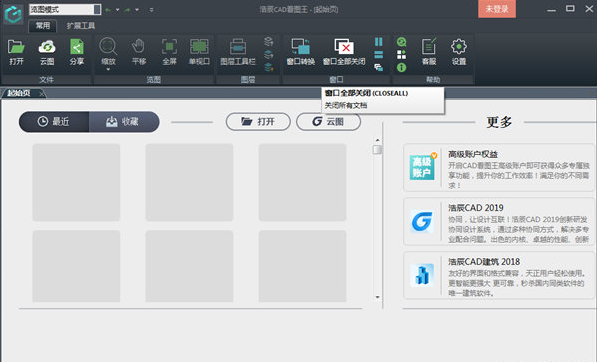Image resolution: width=597 pixels, height=362 pixels.
Task: Click the 云图 pill button on start page
Action: click(x=328, y=122)
